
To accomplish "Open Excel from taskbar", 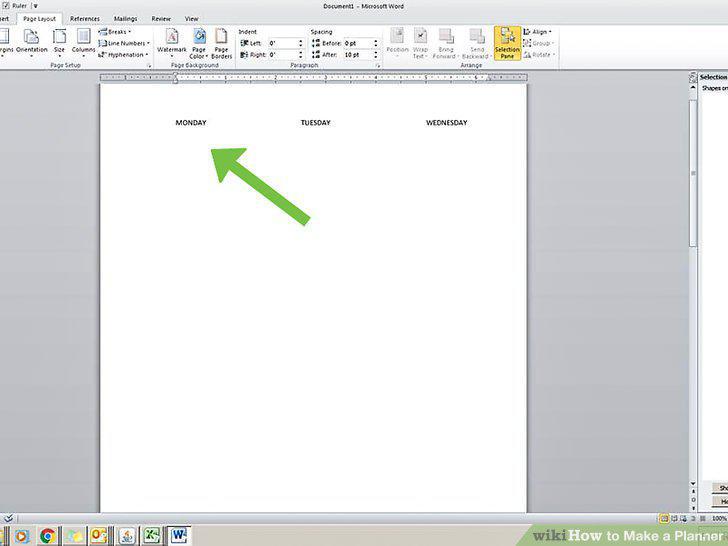I will (152, 536).
